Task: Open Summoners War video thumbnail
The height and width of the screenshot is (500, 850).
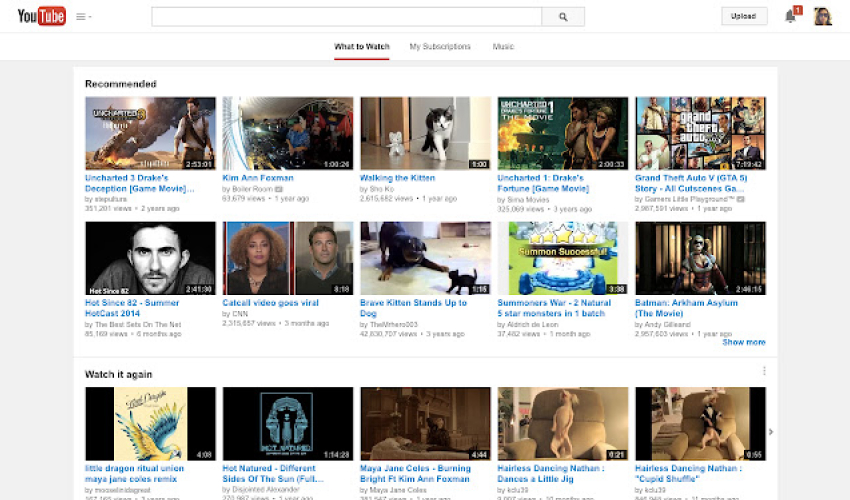Action: click(563, 258)
